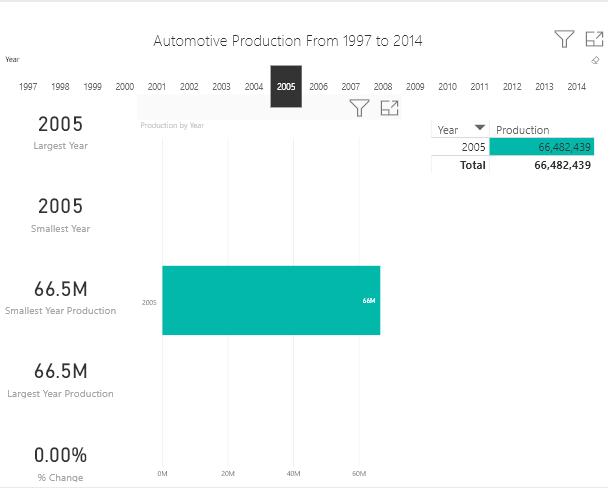Select year 1997 in the slicer
614x488 pixels.
[28, 87]
